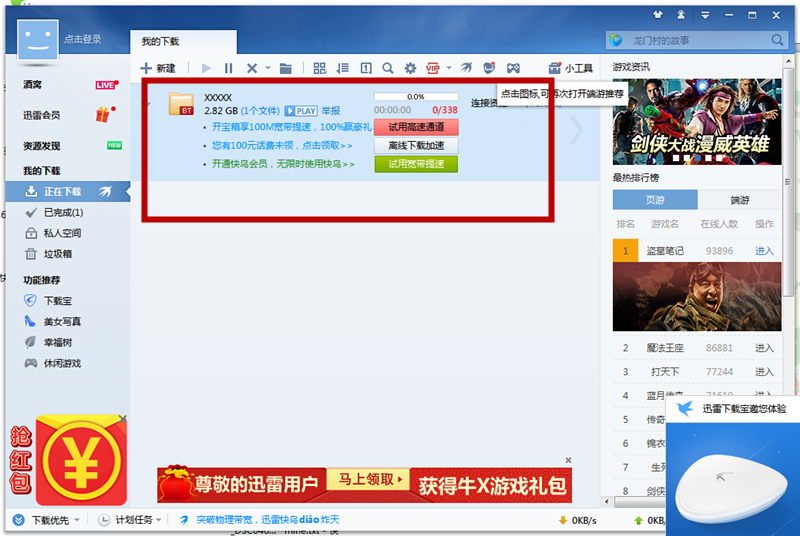Start the download with the play icon

click(x=206, y=68)
